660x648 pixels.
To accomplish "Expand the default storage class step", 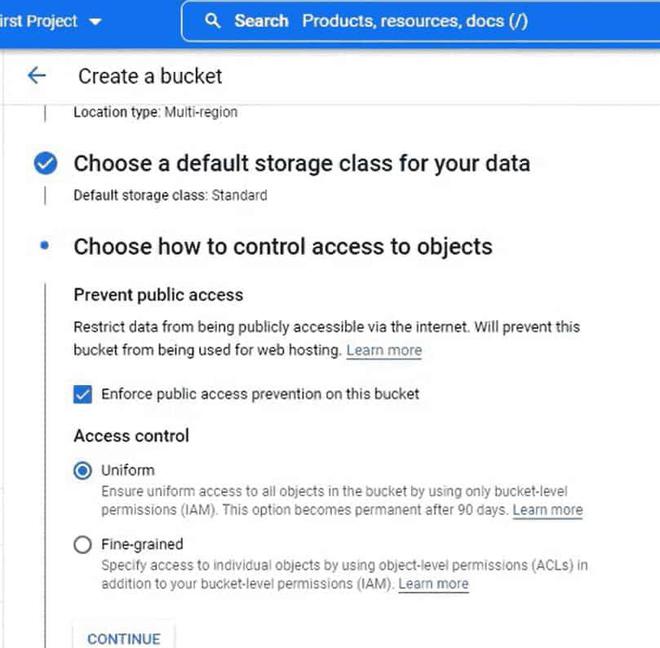I will pyautogui.click(x=301, y=164).
